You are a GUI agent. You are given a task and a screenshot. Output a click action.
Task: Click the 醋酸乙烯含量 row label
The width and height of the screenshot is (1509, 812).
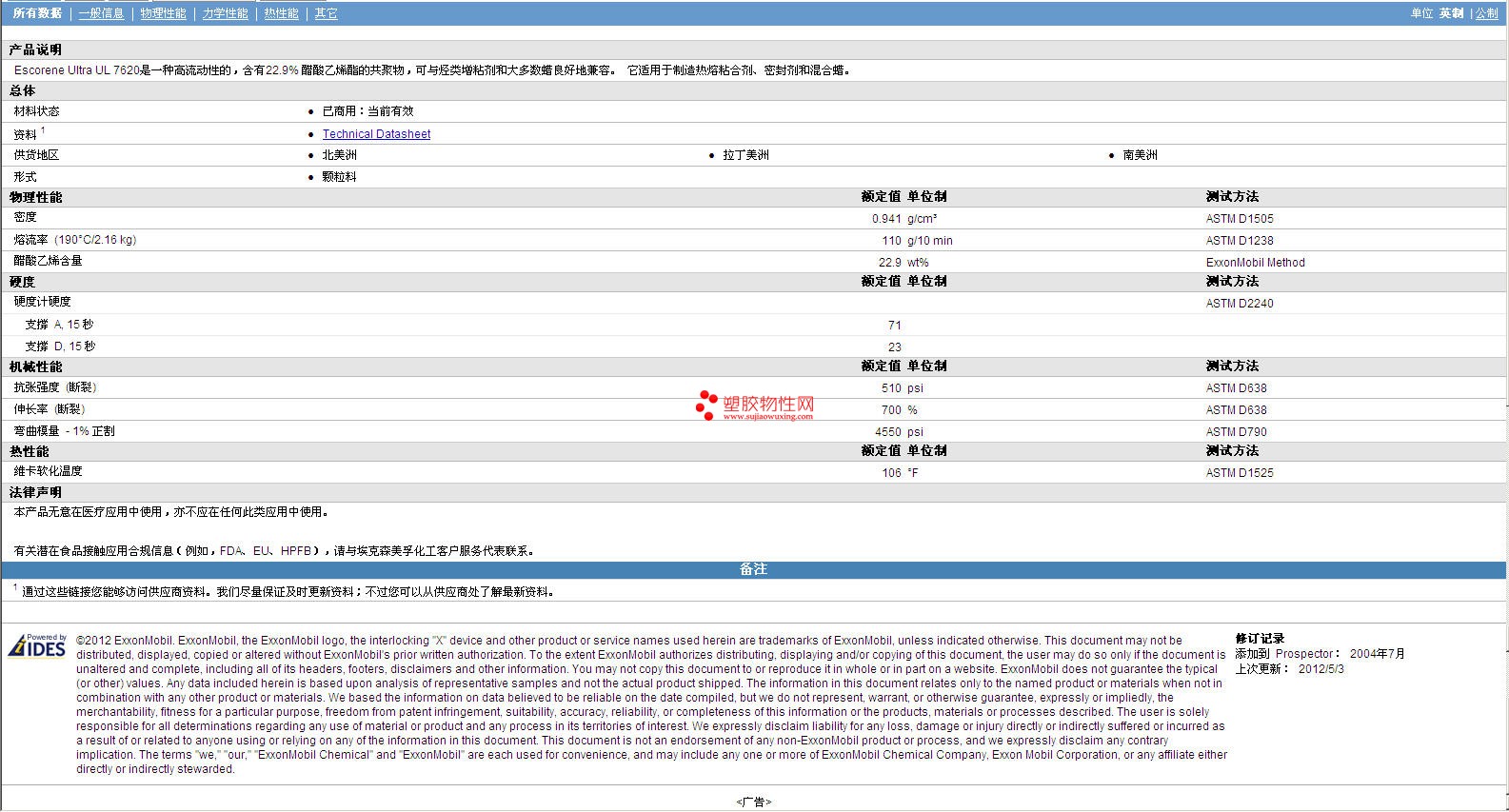pyautogui.click(x=48, y=261)
